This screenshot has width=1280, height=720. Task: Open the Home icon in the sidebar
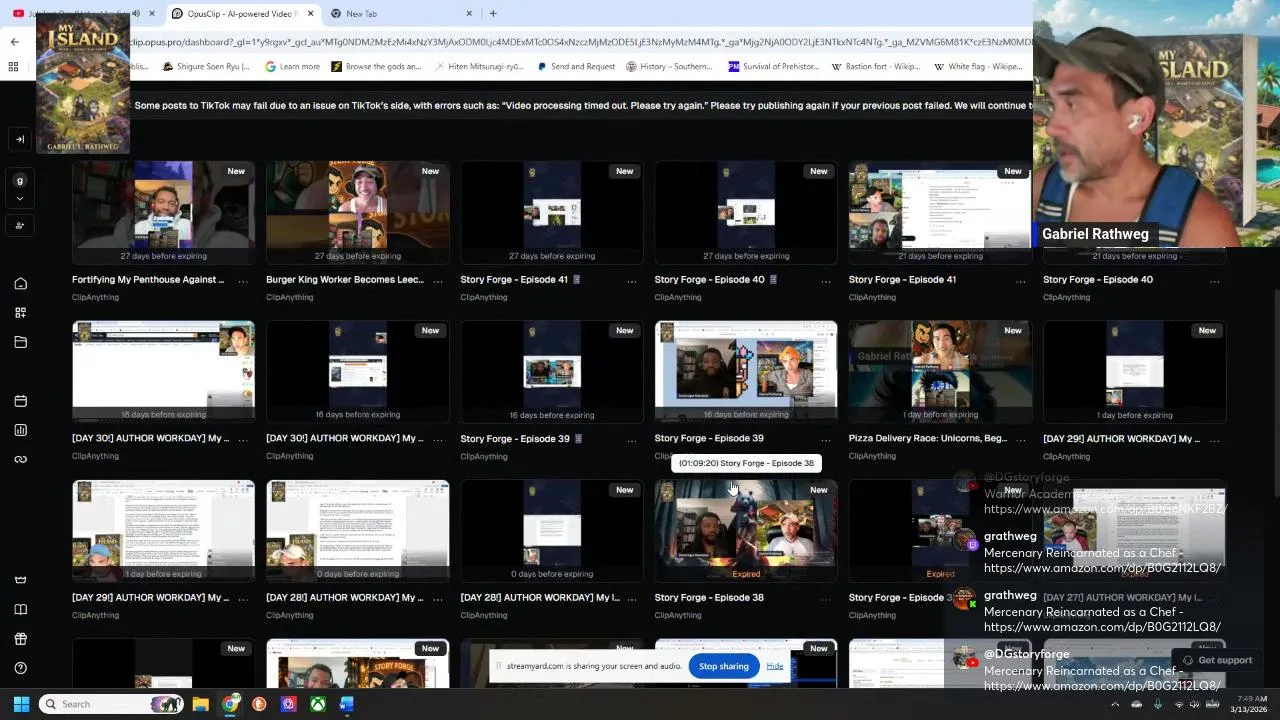20,284
